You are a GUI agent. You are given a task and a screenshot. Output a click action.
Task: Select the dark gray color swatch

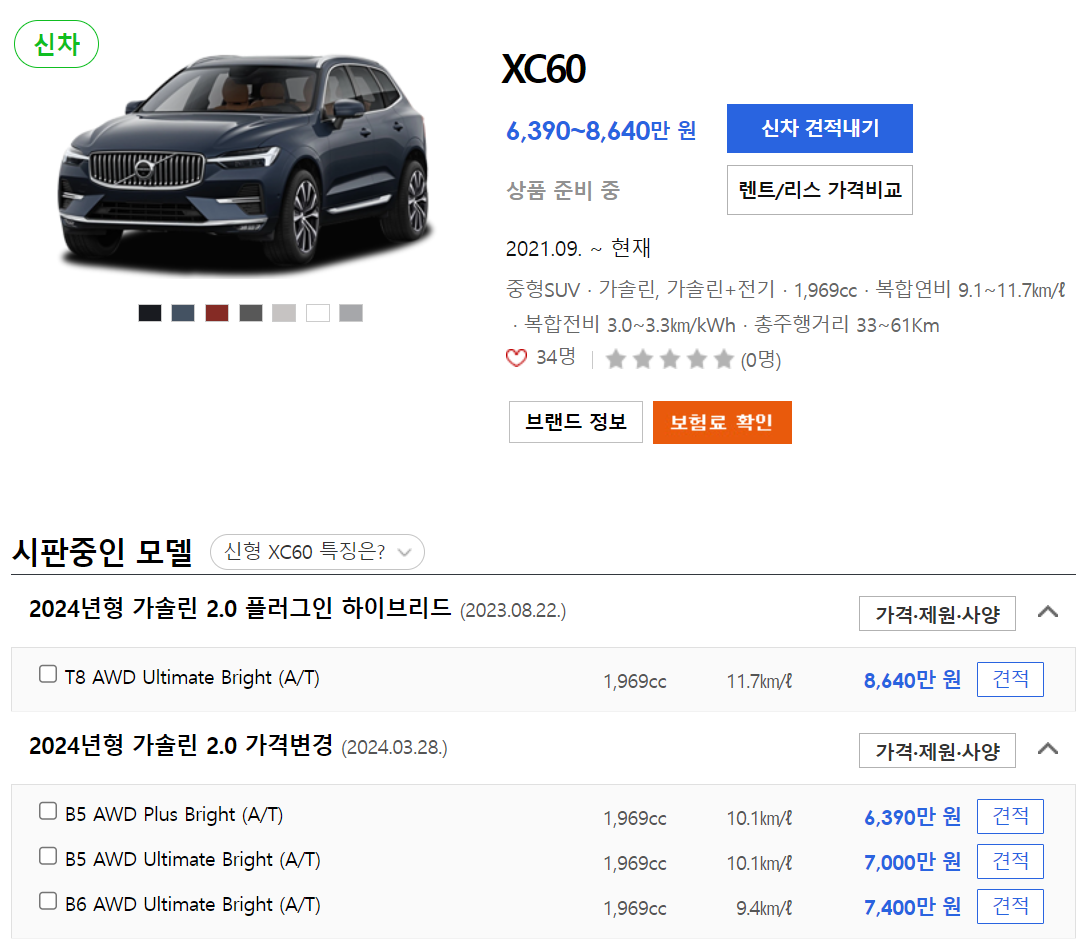[x=251, y=313]
